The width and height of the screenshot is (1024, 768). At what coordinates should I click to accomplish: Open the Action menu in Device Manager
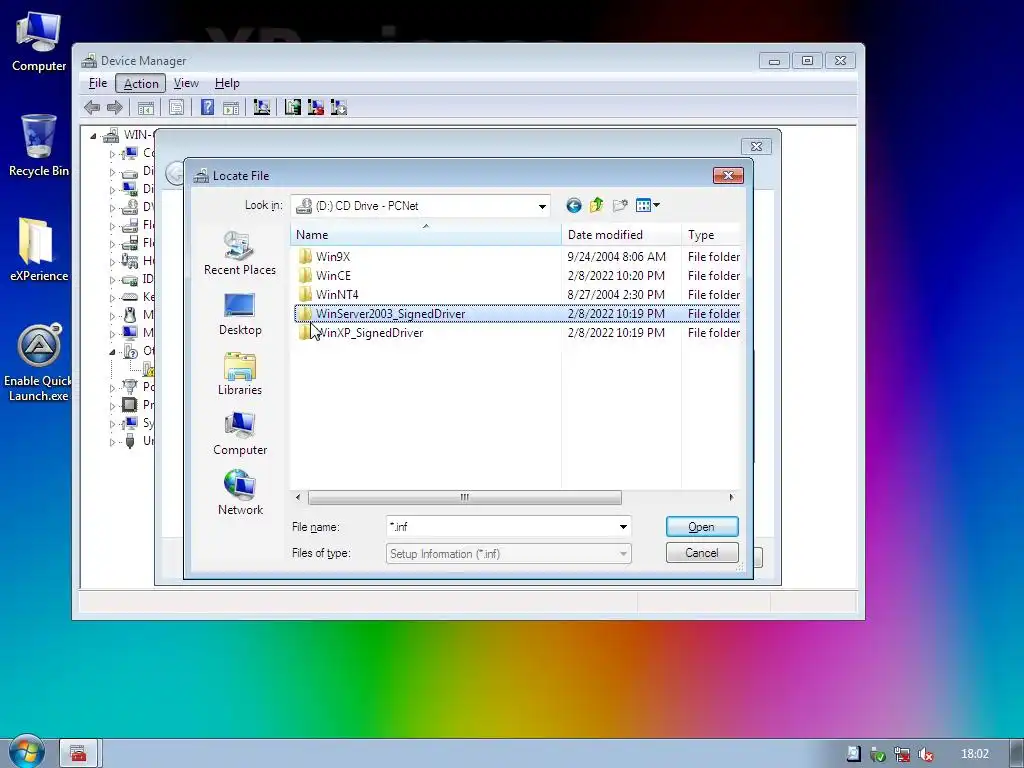click(141, 83)
